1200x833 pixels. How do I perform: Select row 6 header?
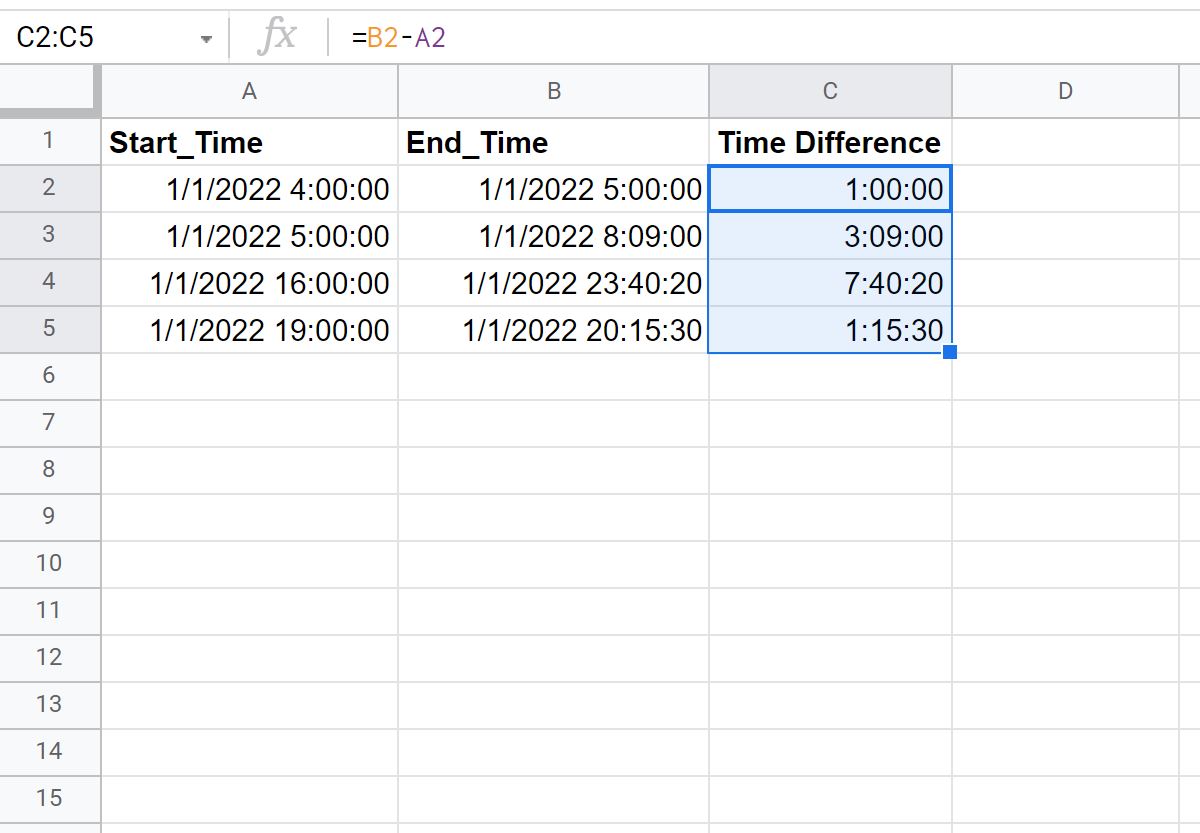point(50,376)
